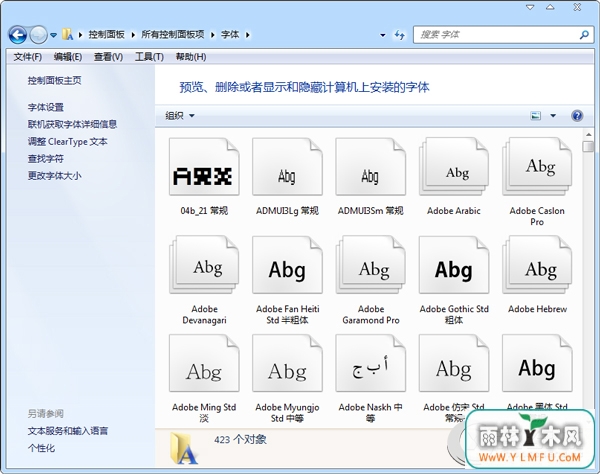600x474 pixels.
Task: Open the 工具(T) menu
Action: click(x=149, y=57)
